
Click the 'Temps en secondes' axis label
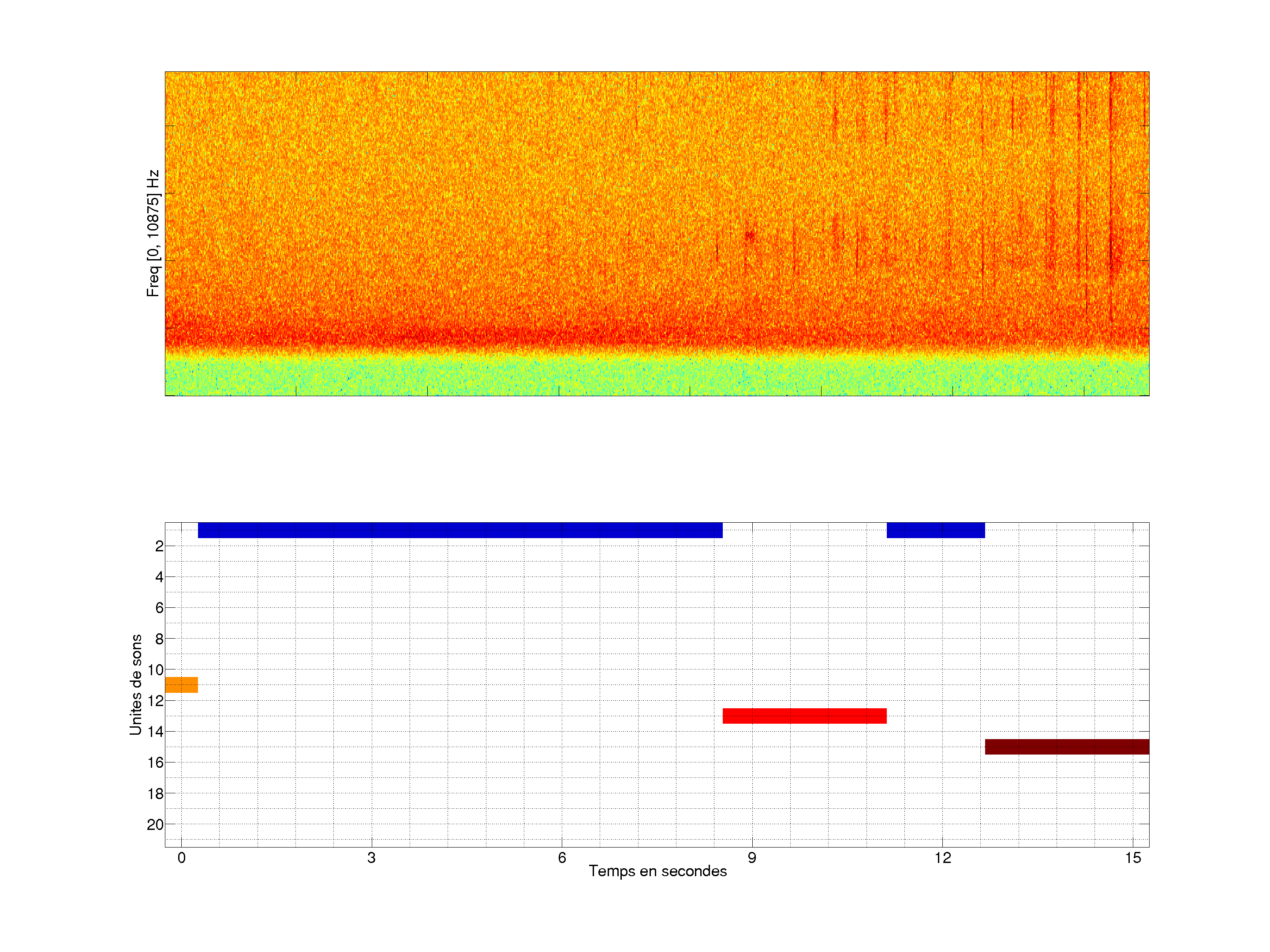pos(657,871)
